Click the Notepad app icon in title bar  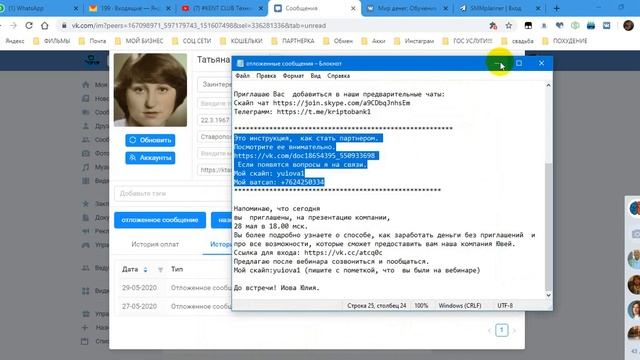click(240, 63)
